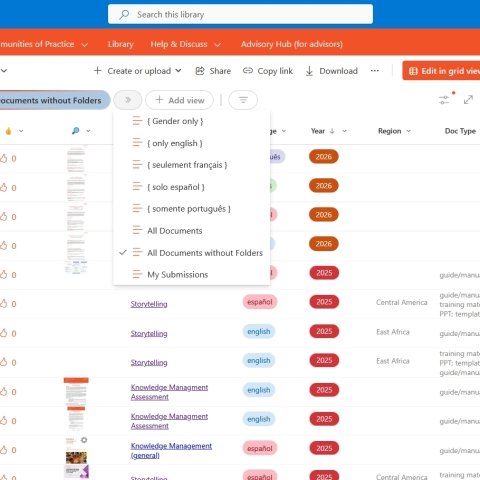Click the search magnifier icon

pos(124,14)
